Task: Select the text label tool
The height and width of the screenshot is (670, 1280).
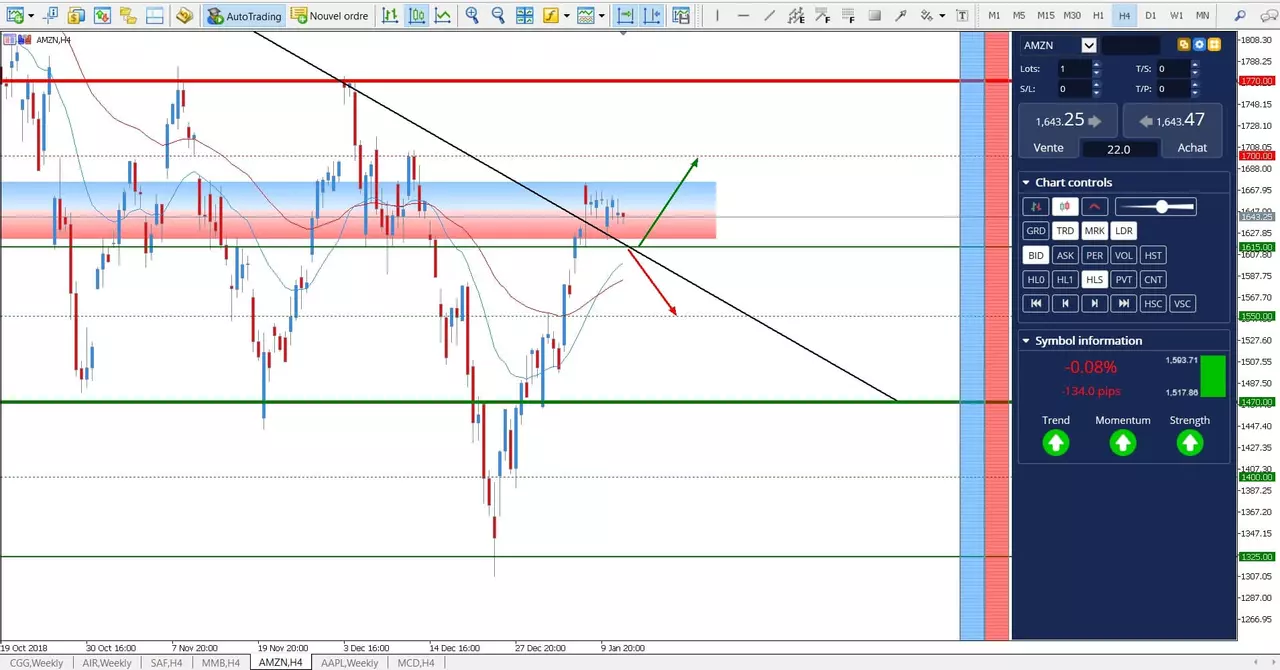Action: click(962, 16)
